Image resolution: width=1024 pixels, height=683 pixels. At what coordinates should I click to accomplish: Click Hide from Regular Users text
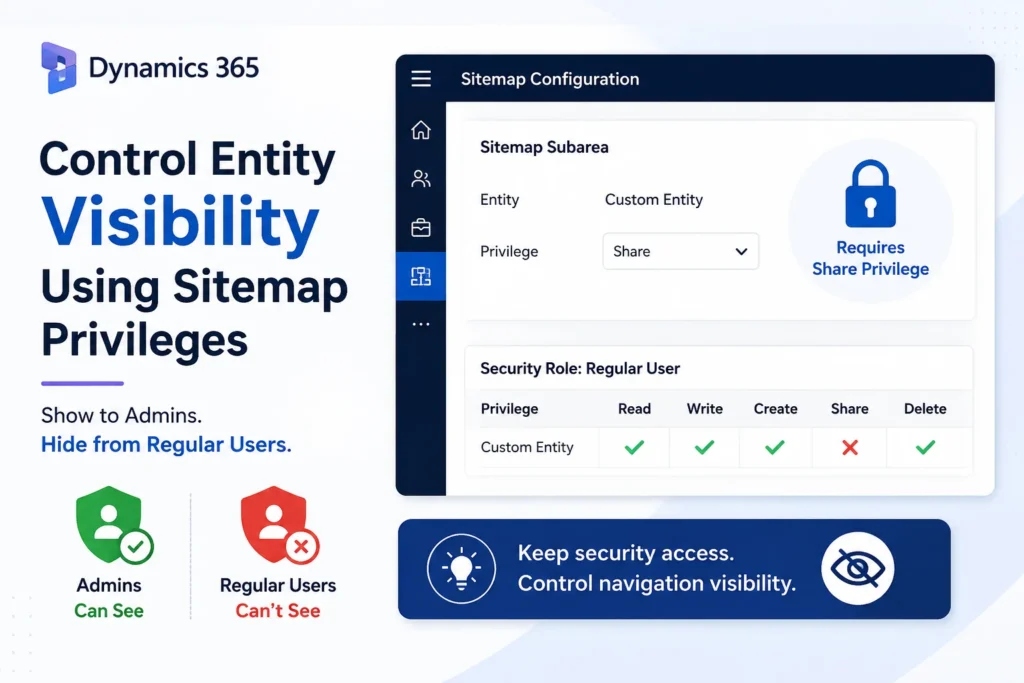(166, 445)
